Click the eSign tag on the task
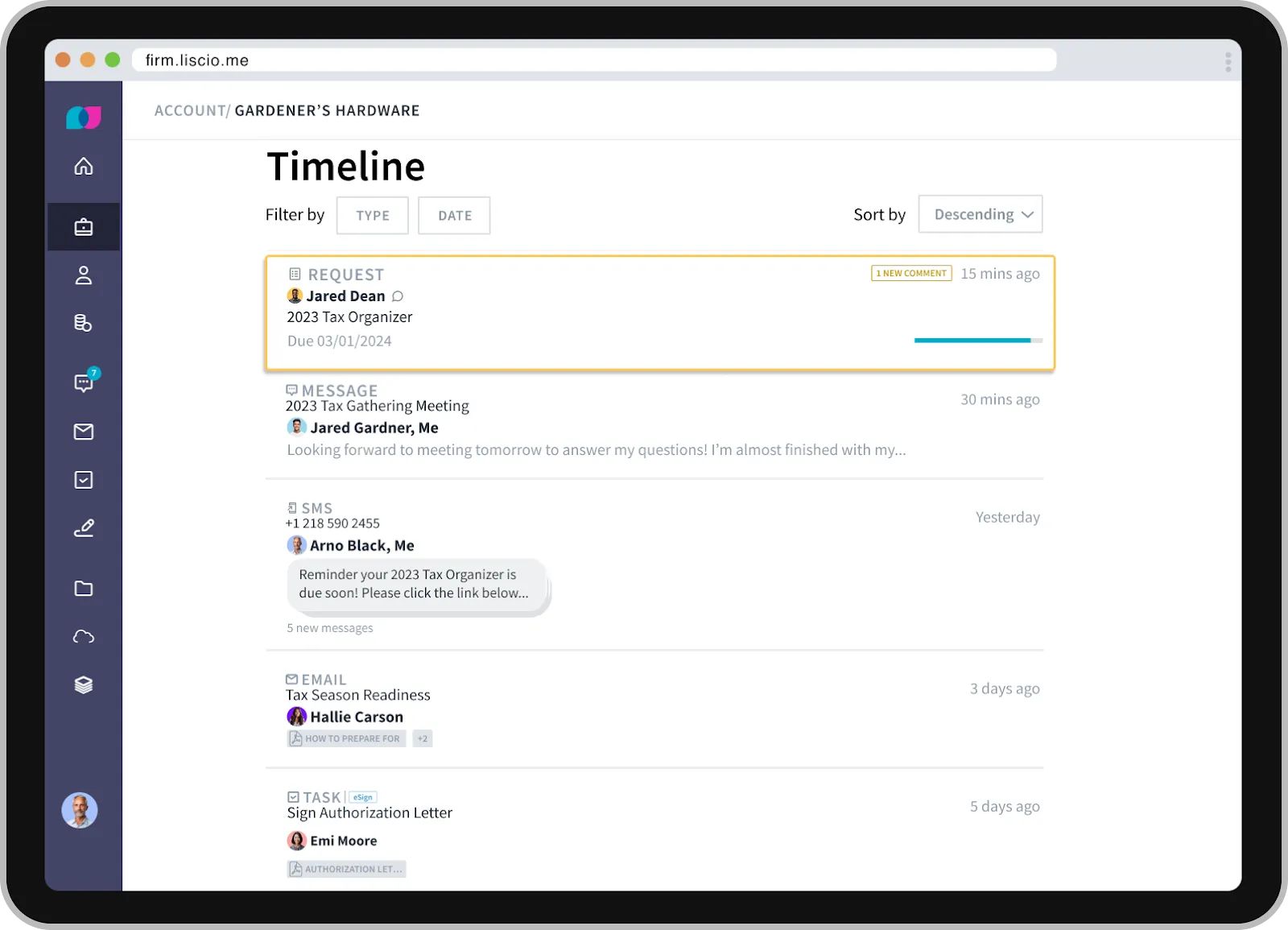1288x930 pixels. 363,797
